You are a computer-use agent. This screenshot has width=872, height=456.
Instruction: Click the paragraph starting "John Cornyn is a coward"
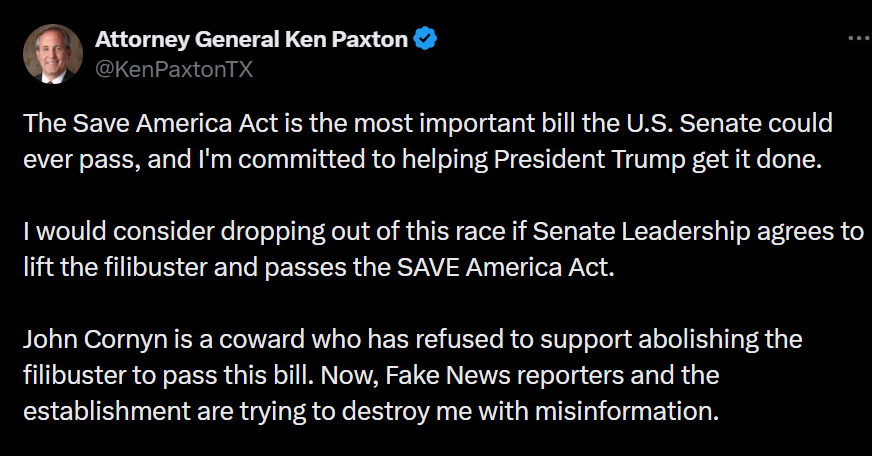(x=411, y=375)
